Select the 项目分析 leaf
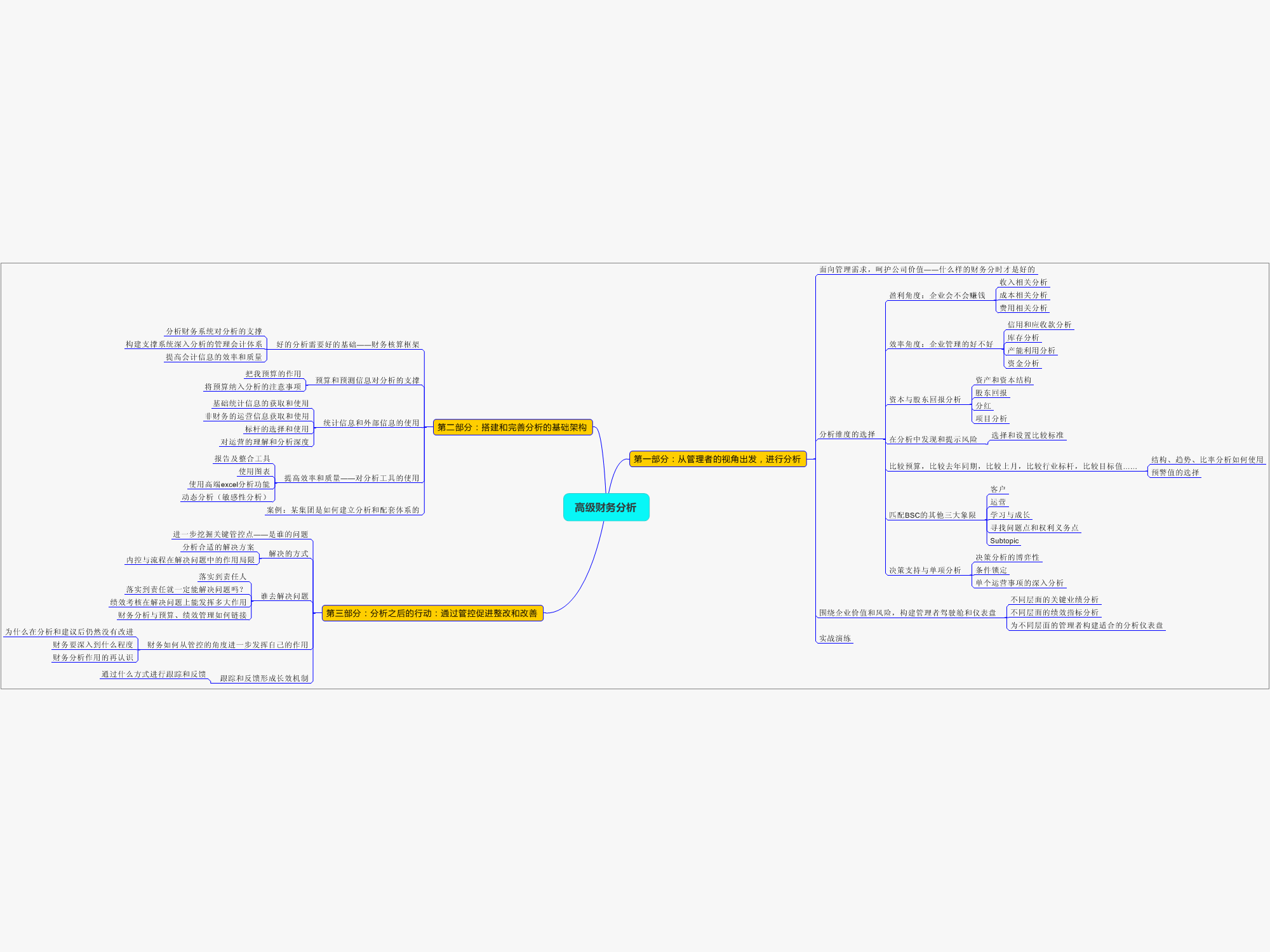This screenshot has width=1270, height=952. (991, 419)
